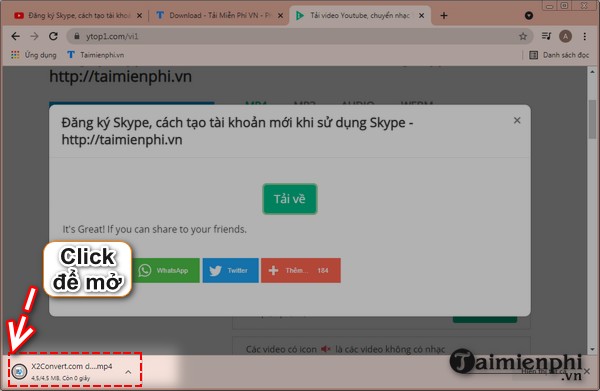Click page scrollbar up arrow
The width and height of the screenshot is (600, 391).
[x=592, y=71]
